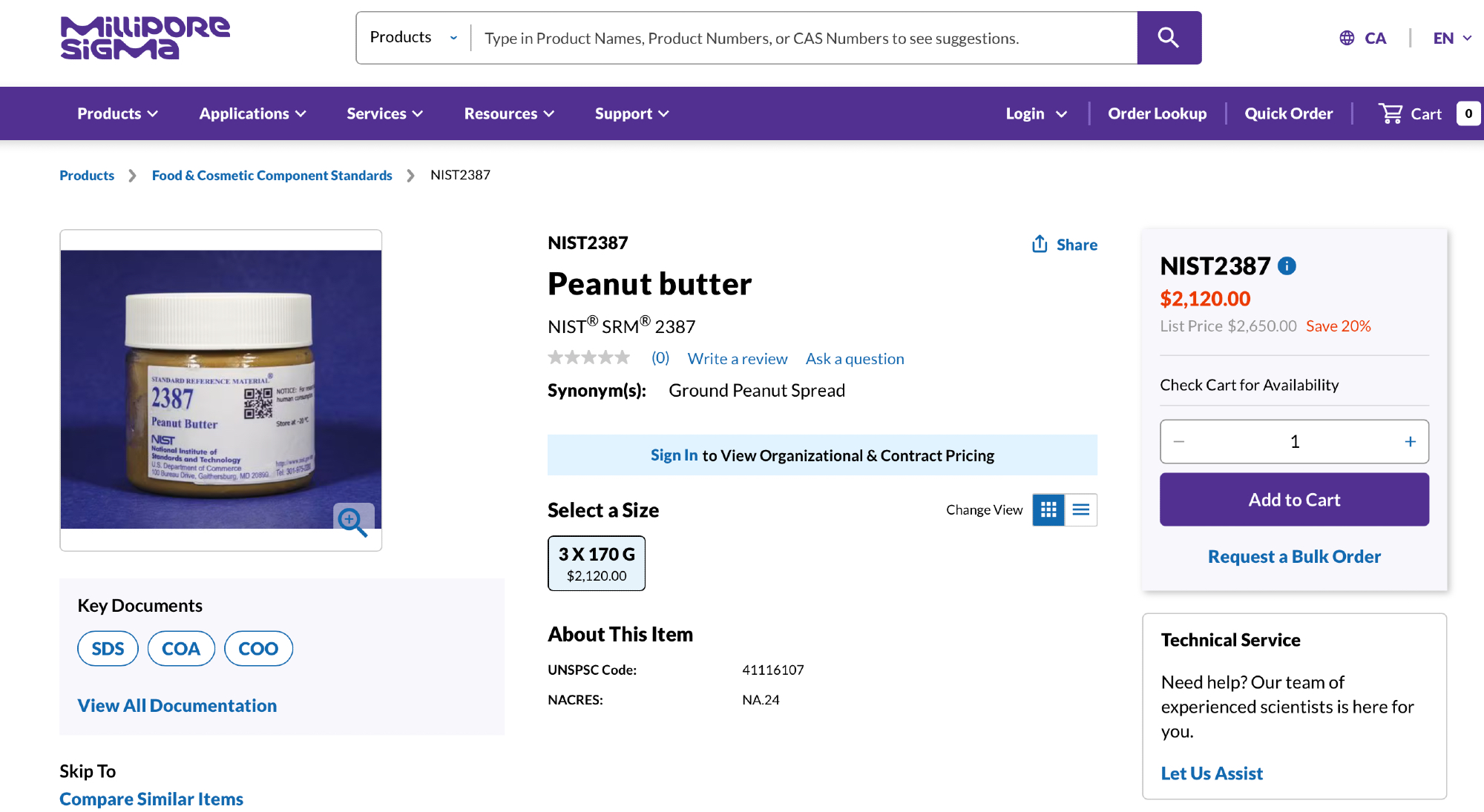Viewport: 1484px width, 812px height.
Task: Open the Products search category dropdown
Action: [413, 38]
